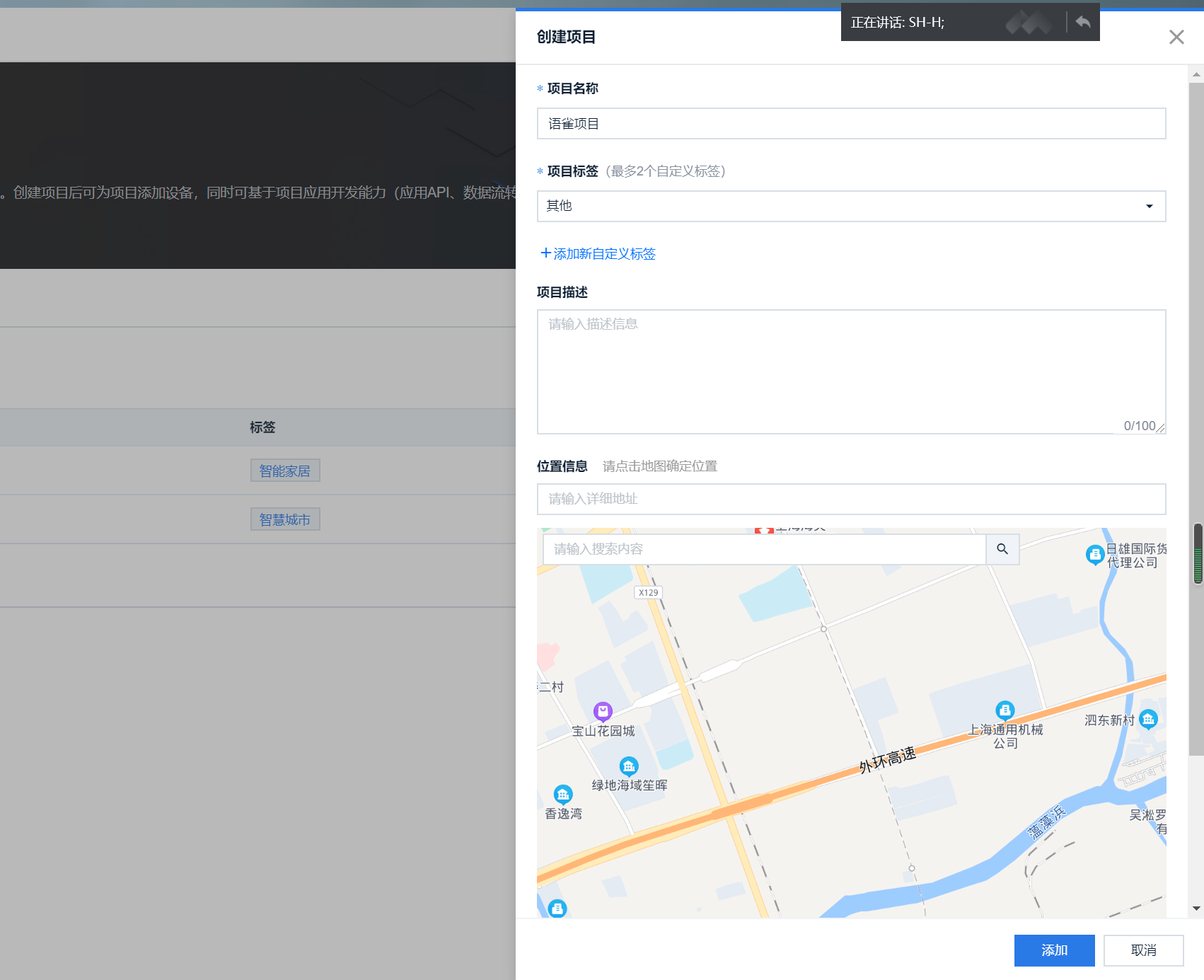Viewport: 1204px width, 980px height.
Task: Open the 项目标签 dropdown showing 其他
Action: pos(851,206)
